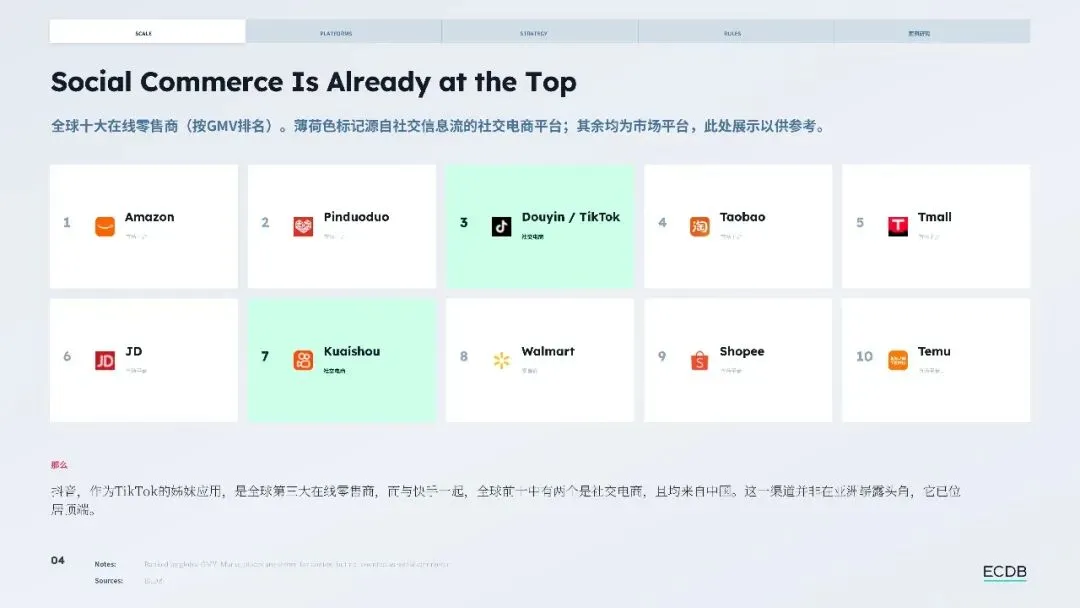
Task: Click the Pinduoduo heart logo icon
Action: point(303,226)
